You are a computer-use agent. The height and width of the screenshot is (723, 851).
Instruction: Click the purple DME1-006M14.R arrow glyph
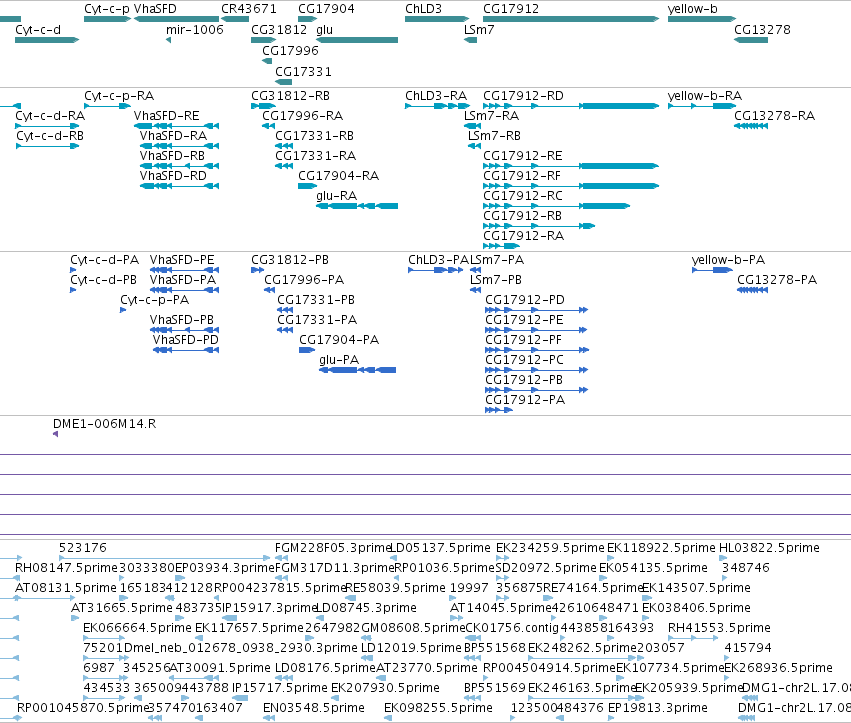click(x=55, y=434)
